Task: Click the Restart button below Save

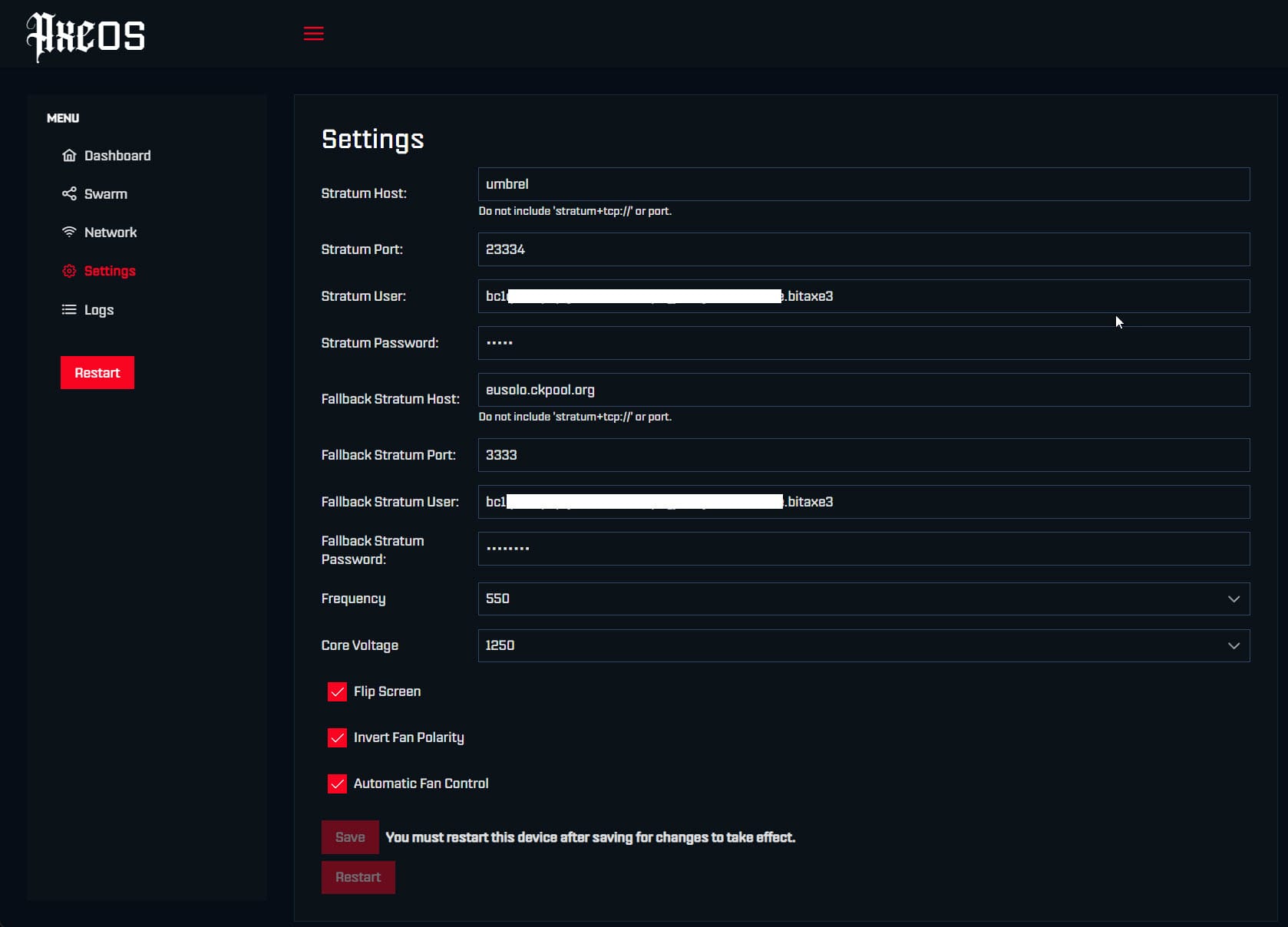Action: [358, 878]
